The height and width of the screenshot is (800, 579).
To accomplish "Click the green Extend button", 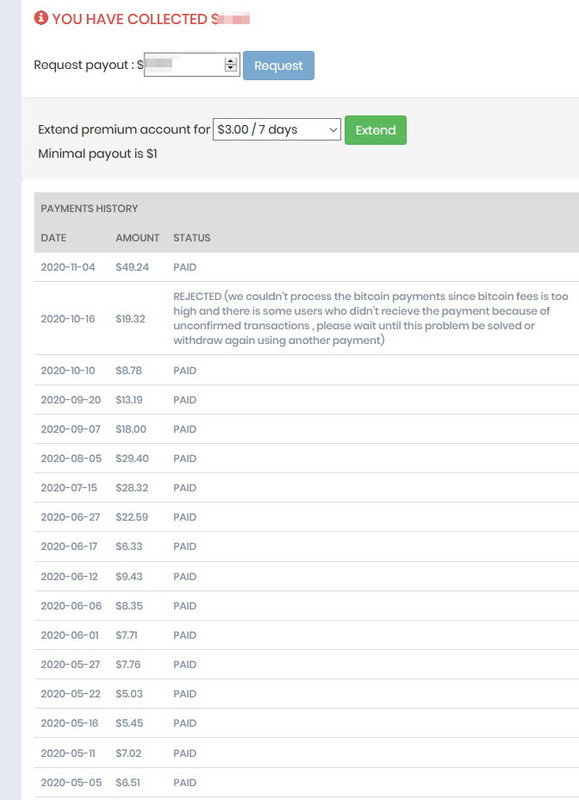I will tap(375, 130).
